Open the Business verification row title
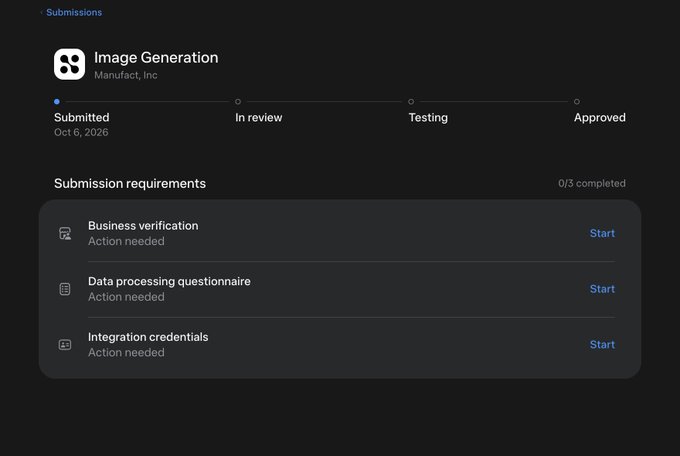The image size is (680, 456). tap(143, 226)
